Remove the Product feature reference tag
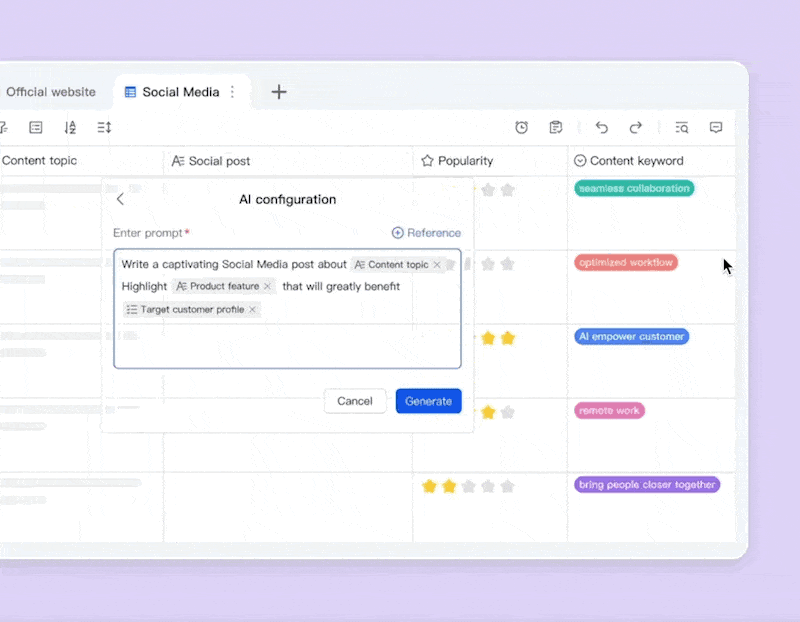 point(267,286)
